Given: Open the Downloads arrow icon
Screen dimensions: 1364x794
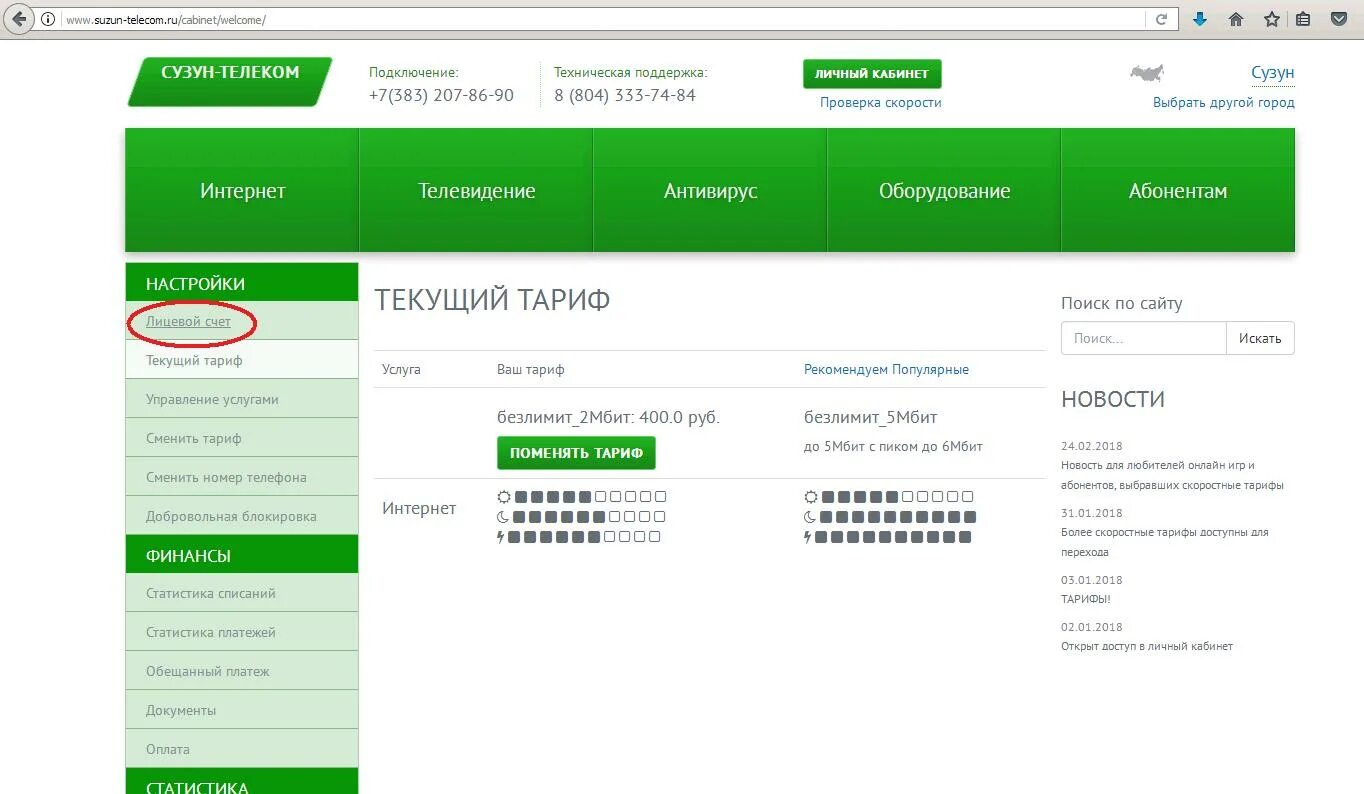Looking at the screenshot, I should tap(1198, 18).
